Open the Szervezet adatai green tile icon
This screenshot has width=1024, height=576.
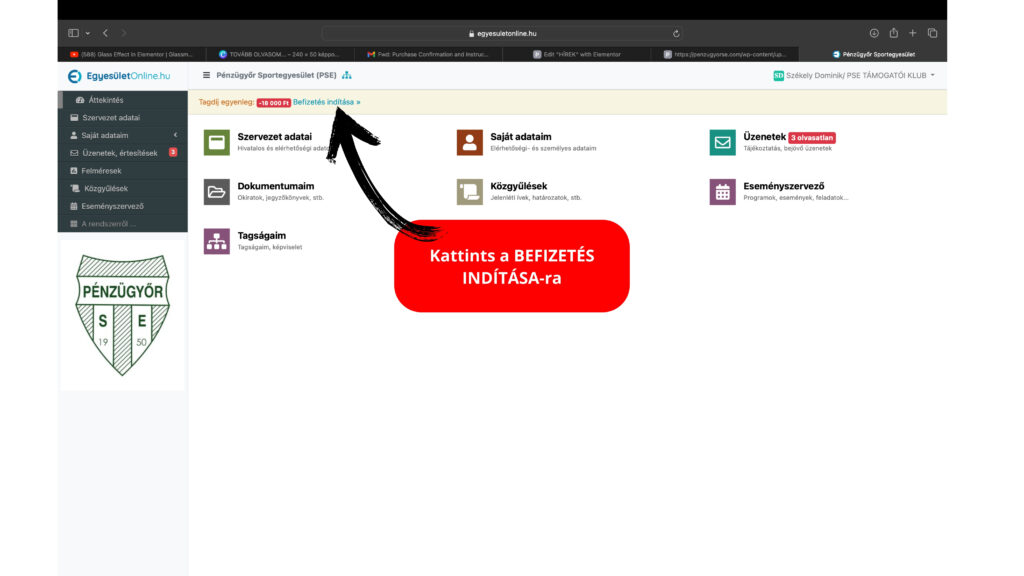[x=217, y=142]
